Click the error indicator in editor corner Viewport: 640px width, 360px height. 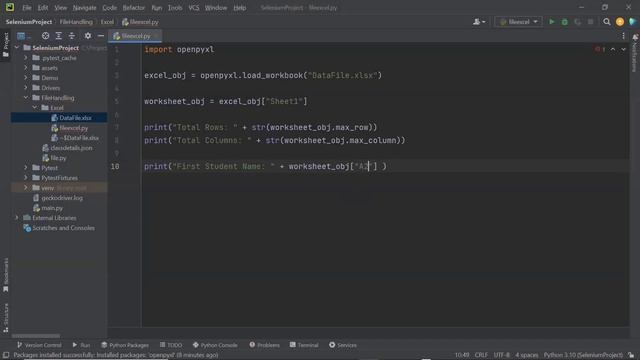click(x=600, y=49)
